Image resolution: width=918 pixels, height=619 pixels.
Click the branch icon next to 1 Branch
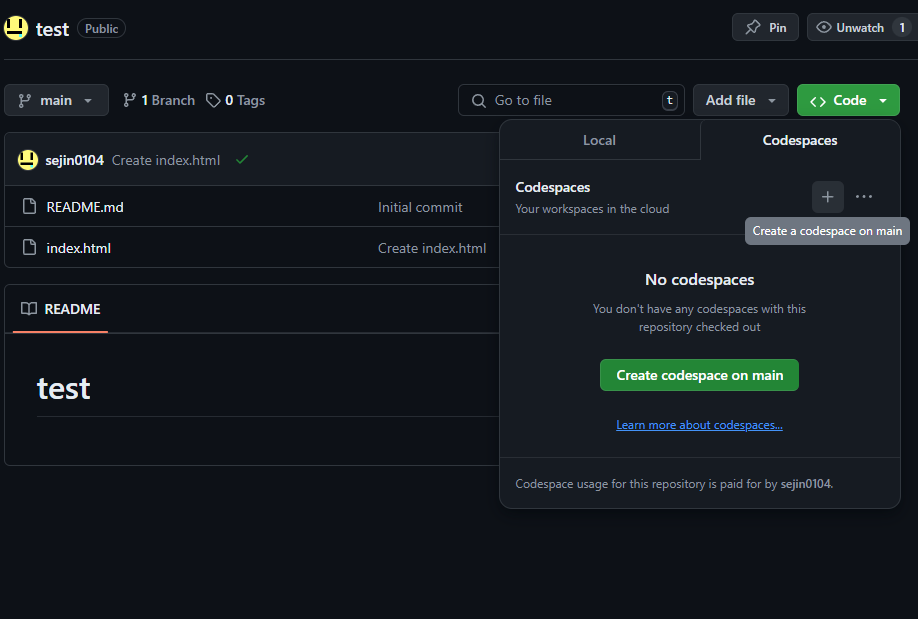[x=129, y=100]
